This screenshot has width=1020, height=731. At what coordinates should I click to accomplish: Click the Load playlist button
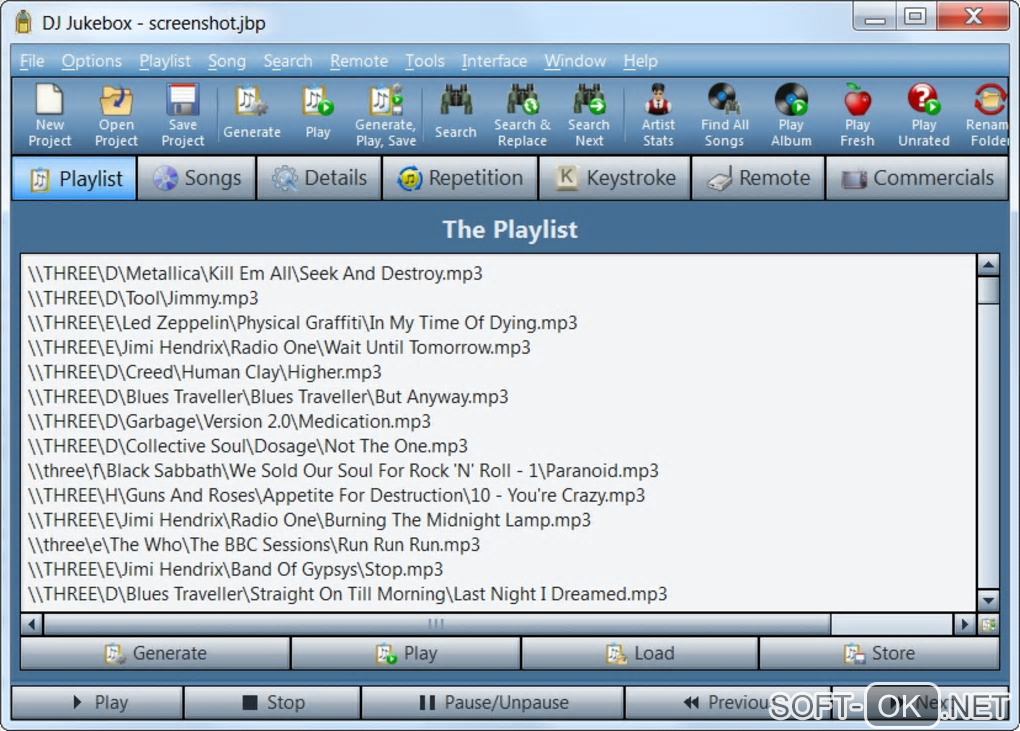pyautogui.click(x=639, y=653)
